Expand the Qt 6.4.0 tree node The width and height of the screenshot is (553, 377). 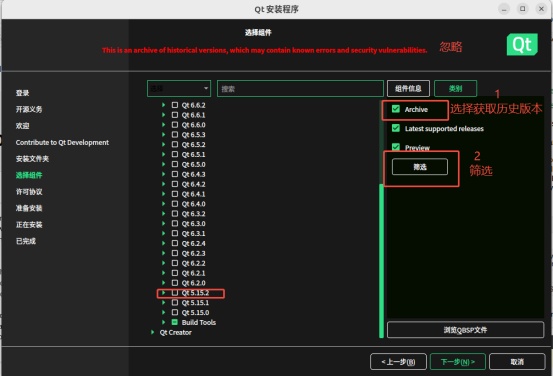163,203
